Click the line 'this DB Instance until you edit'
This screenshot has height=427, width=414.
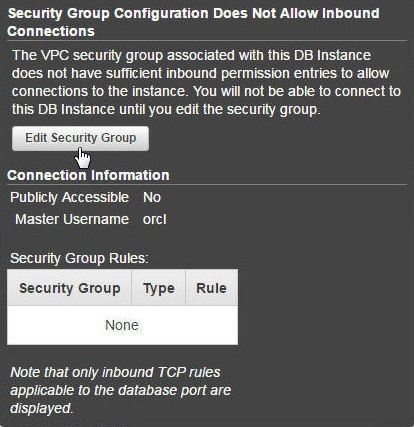coord(166,109)
